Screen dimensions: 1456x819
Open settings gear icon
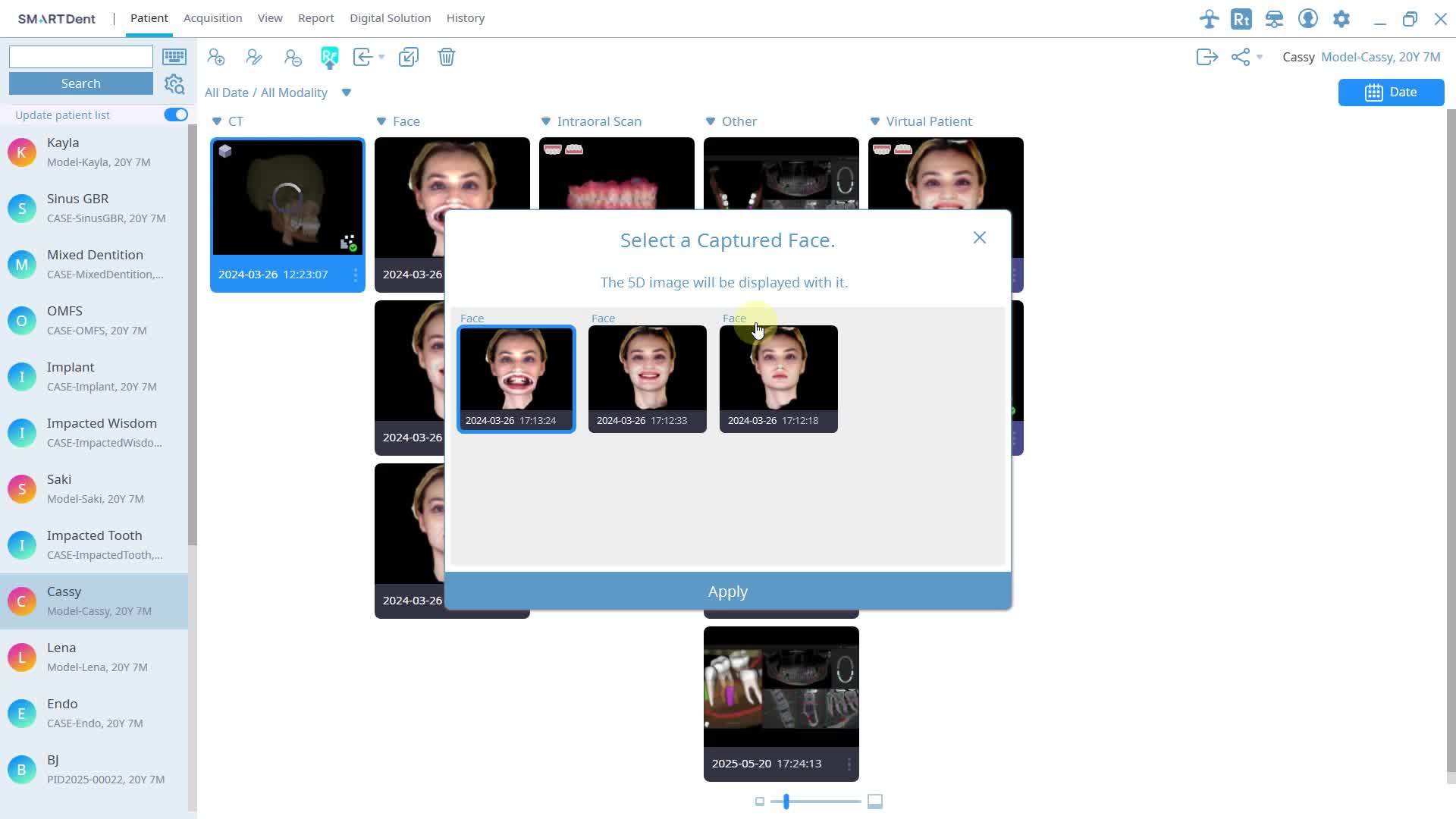pyautogui.click(x=1341, y=19)
